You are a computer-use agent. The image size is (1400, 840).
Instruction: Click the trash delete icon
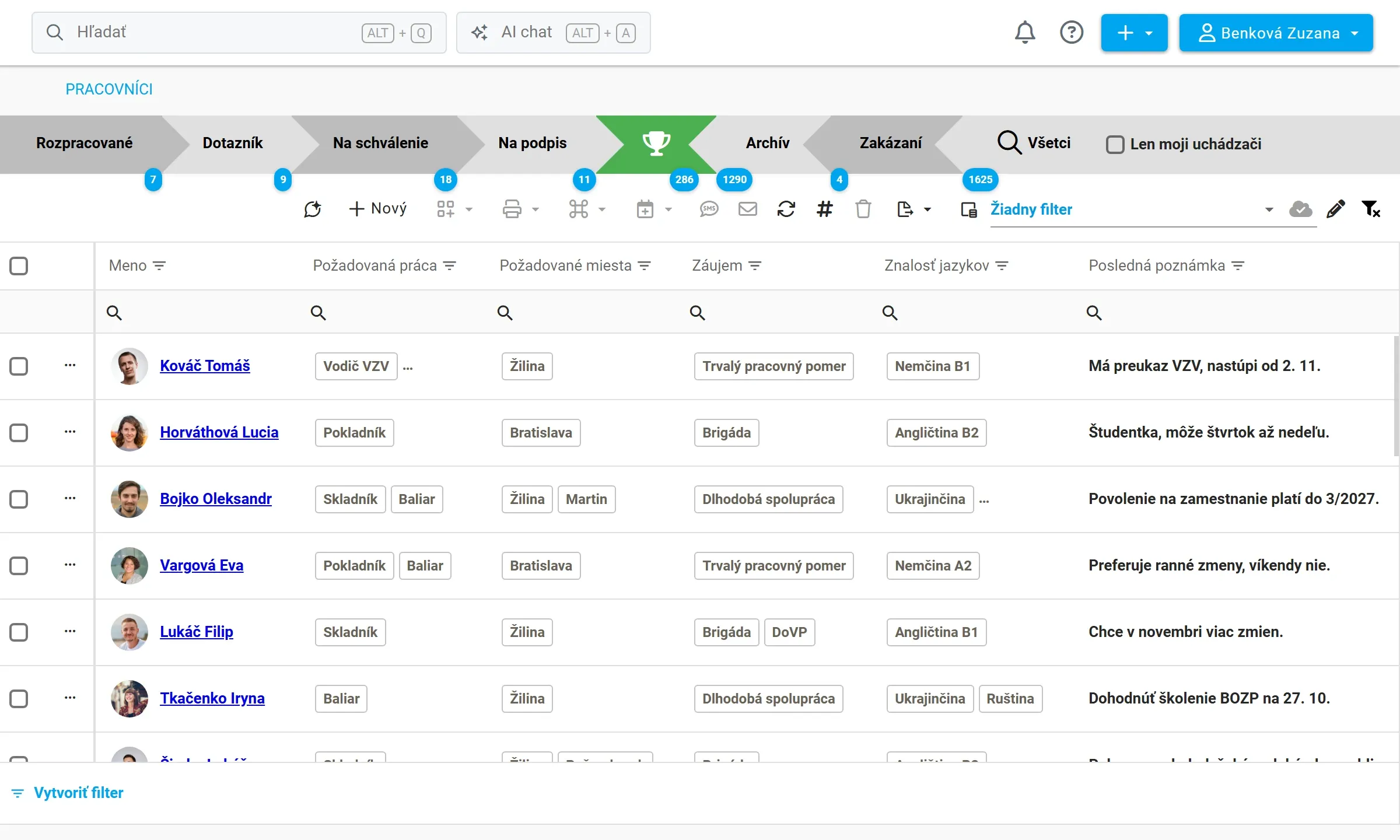tap(863, 209)
